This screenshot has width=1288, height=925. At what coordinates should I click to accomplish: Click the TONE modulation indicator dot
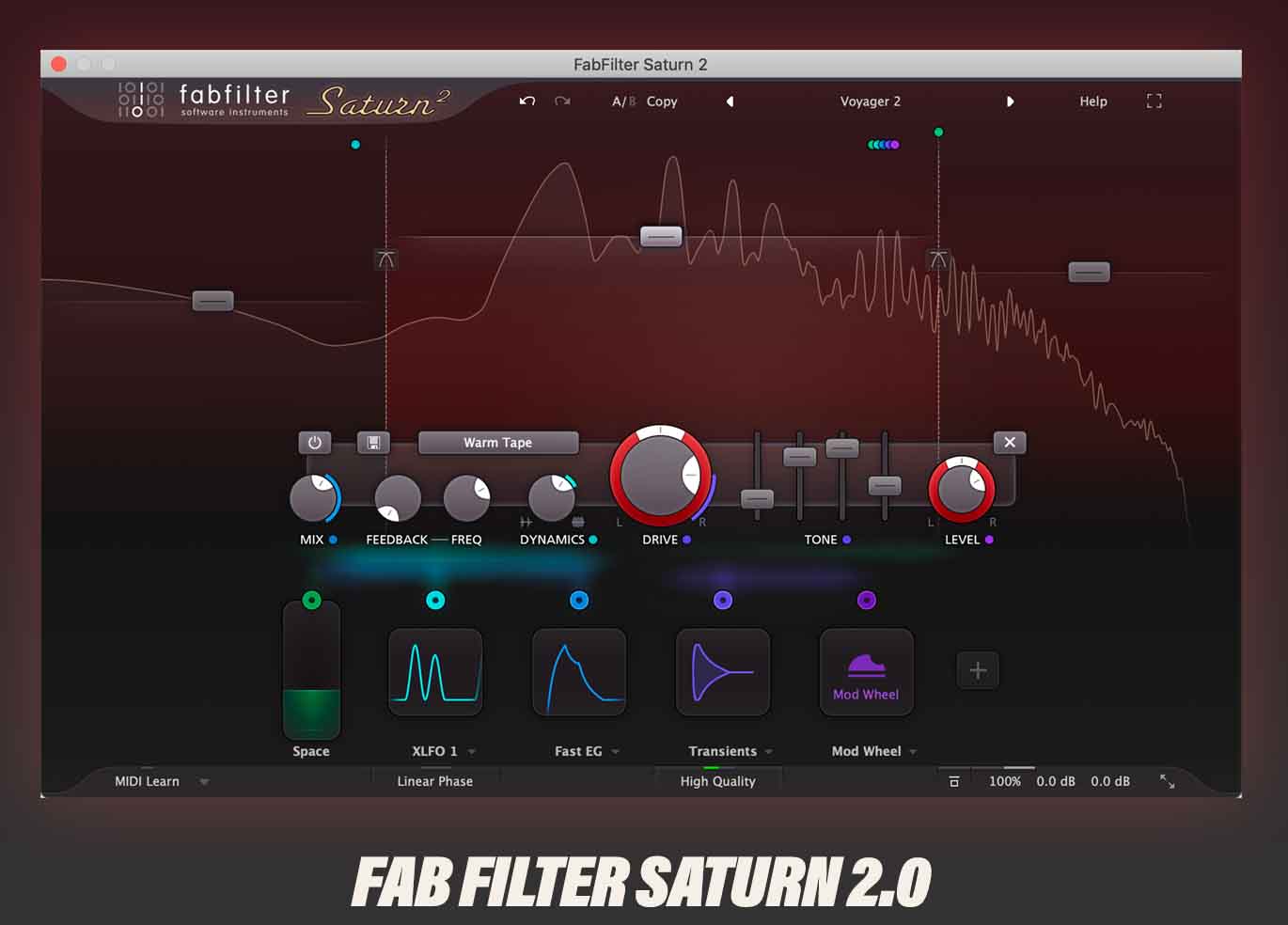pyautogui.click(x=846, y=540)
